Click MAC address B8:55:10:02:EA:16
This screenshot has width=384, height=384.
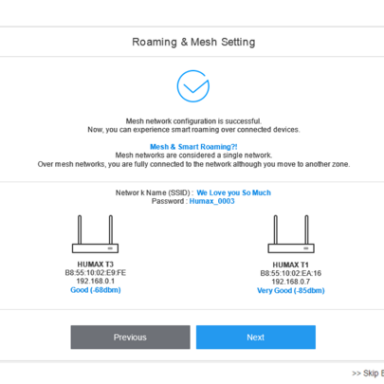pos(291,273)
